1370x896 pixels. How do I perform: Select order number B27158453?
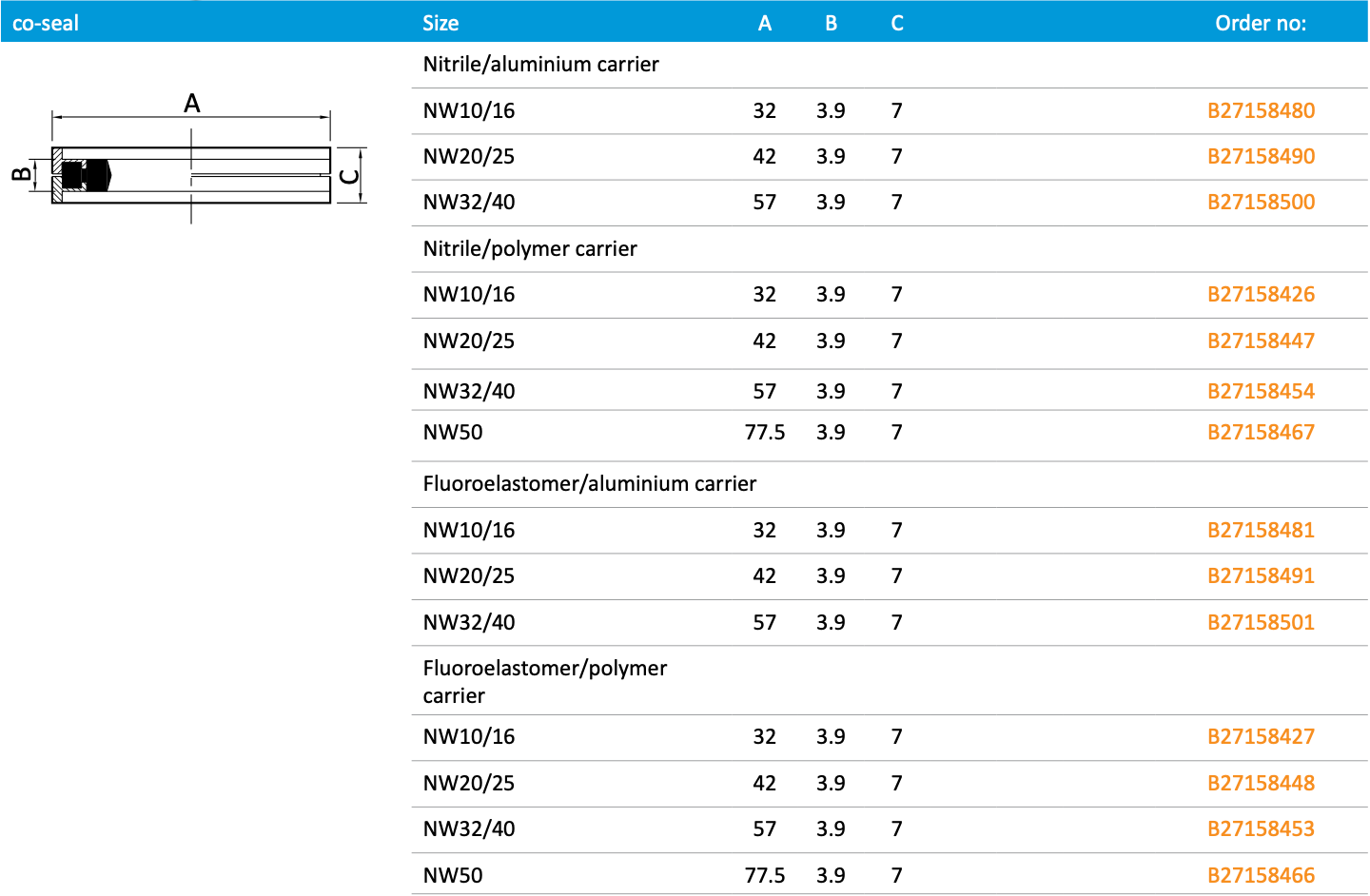[1261, 828]
